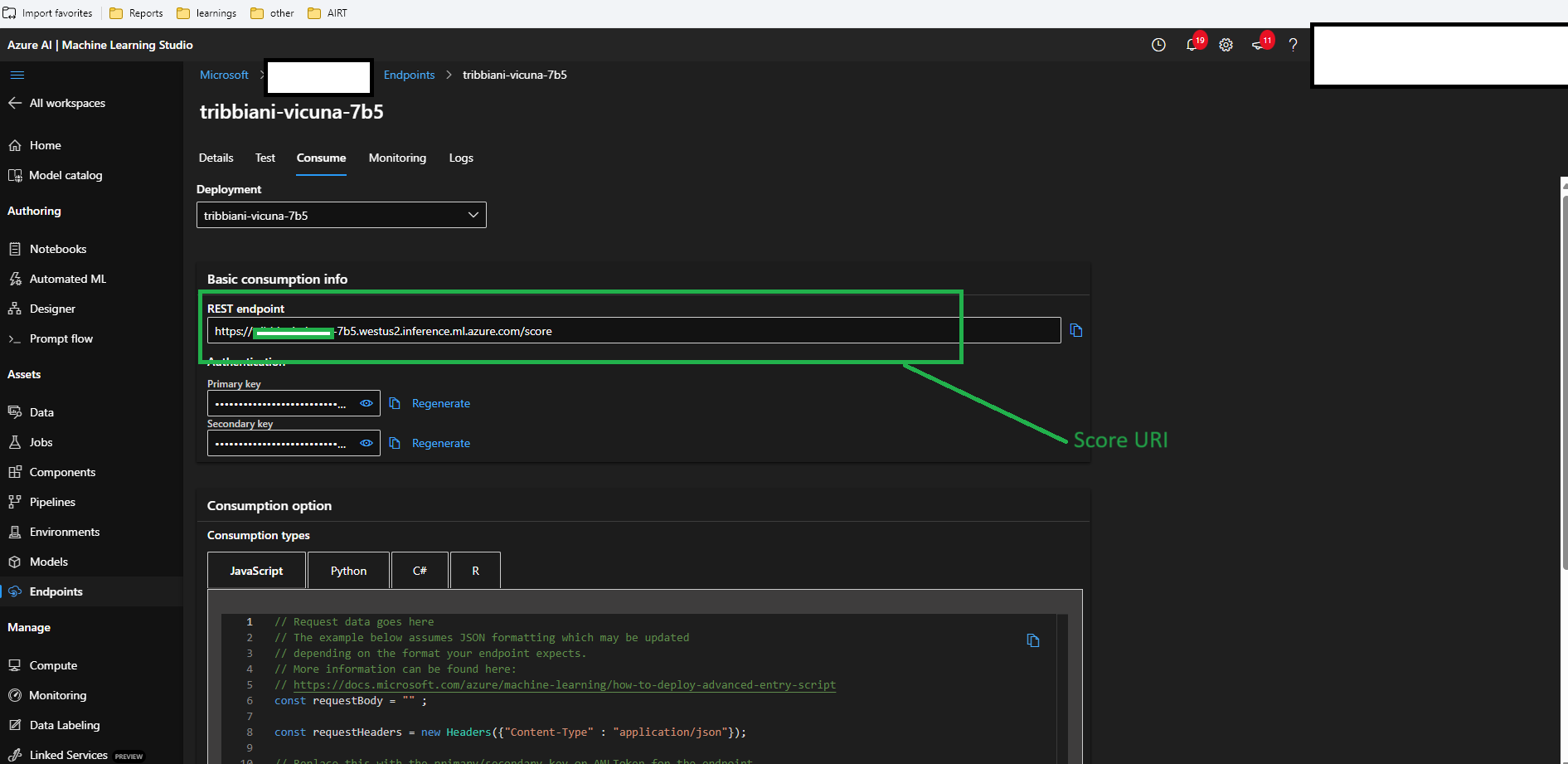The image size is (1568, 764).
Task: Select the Python consumption type tab
Action: click(348, 571)
